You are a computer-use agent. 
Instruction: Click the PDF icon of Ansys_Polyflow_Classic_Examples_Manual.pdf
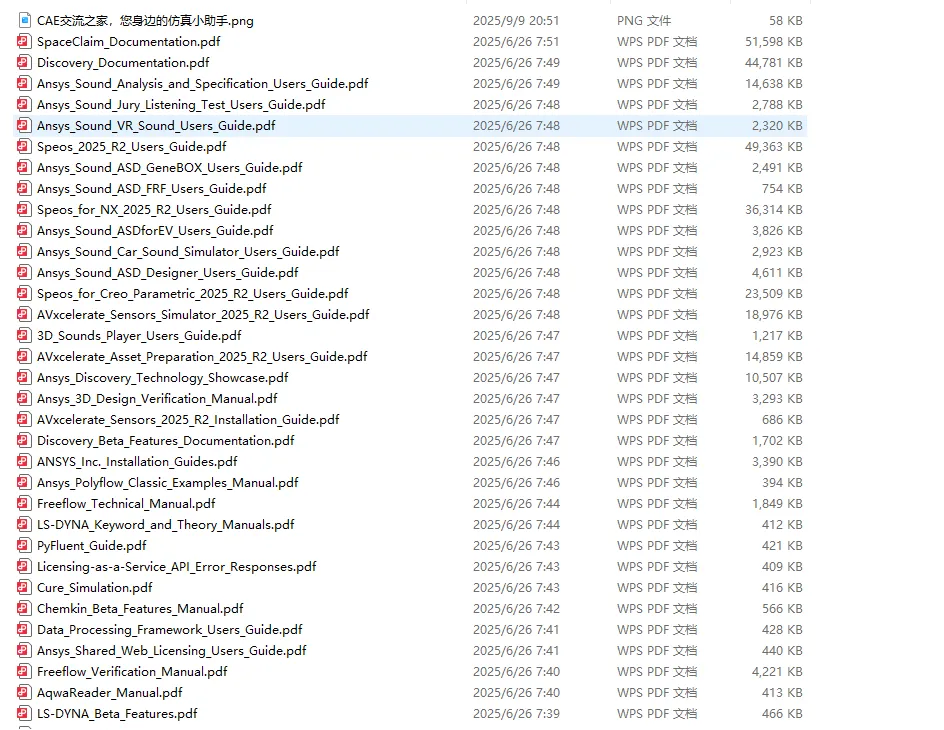[24, 483]
